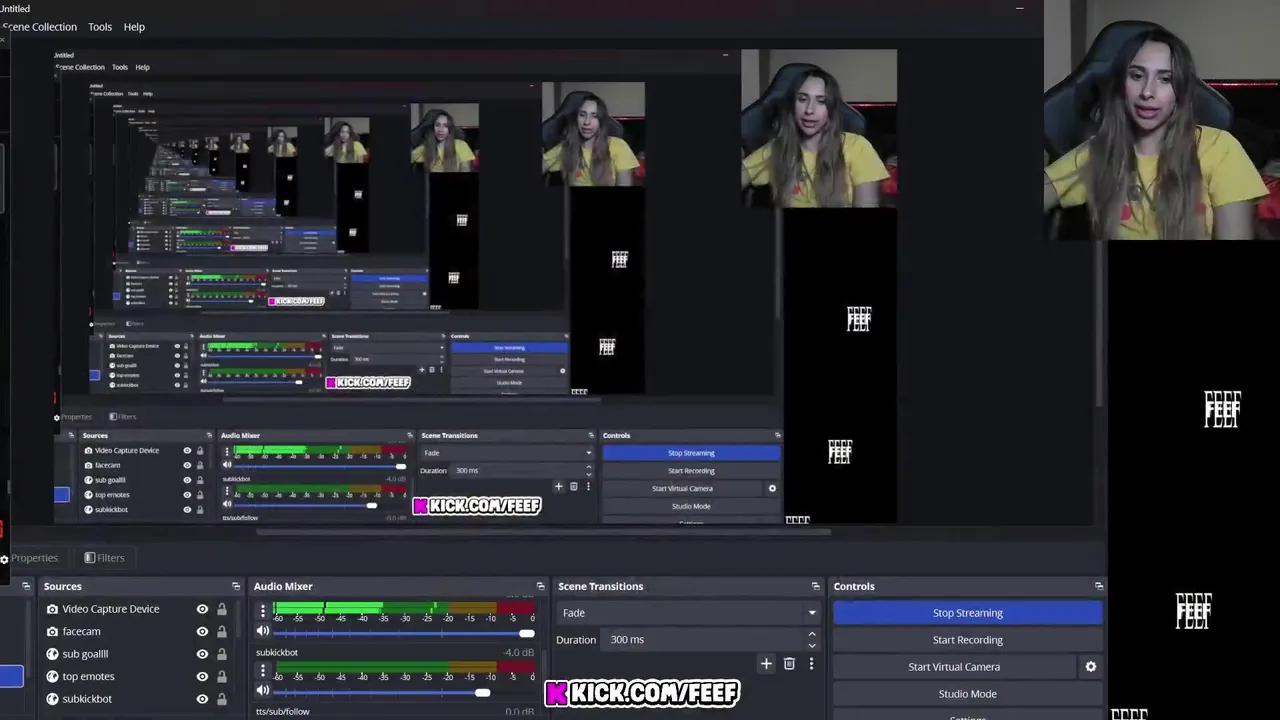The height and width of the screenshot is (720, 1280).
Task: Select the Video Capture Device source row
Action: [x=136, y=609]
